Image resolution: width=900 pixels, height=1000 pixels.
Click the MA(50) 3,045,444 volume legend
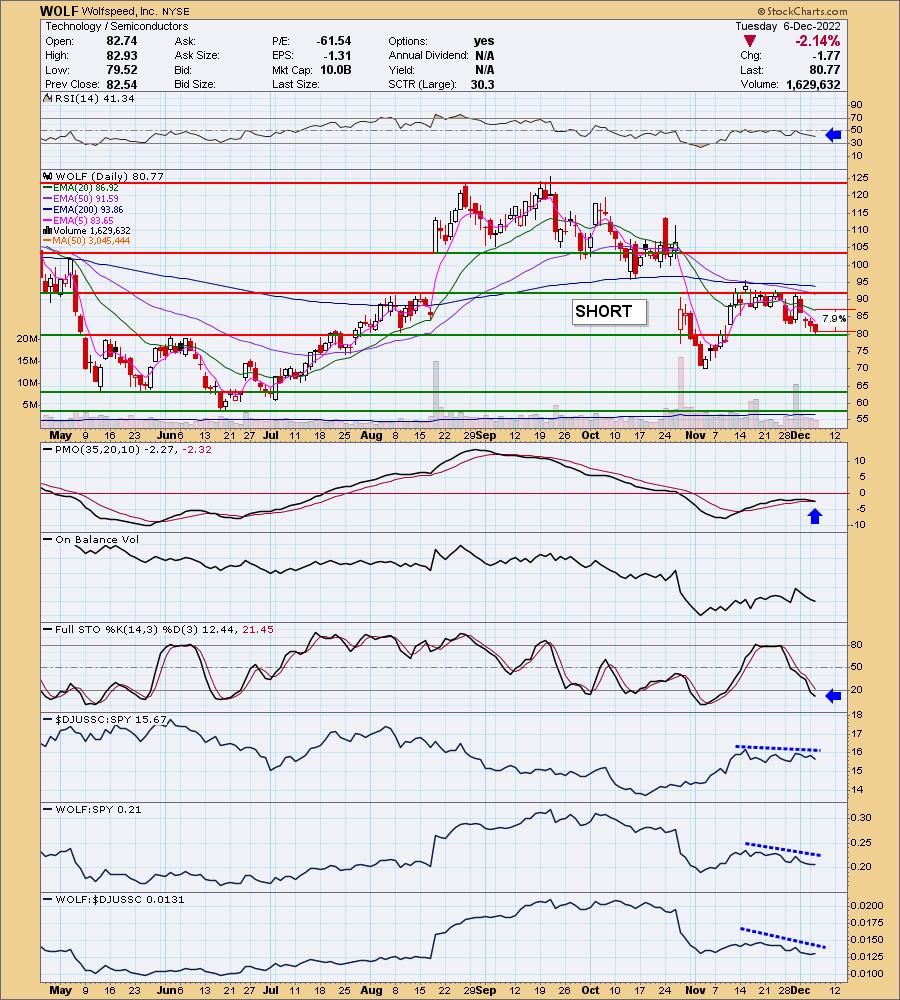87,240
